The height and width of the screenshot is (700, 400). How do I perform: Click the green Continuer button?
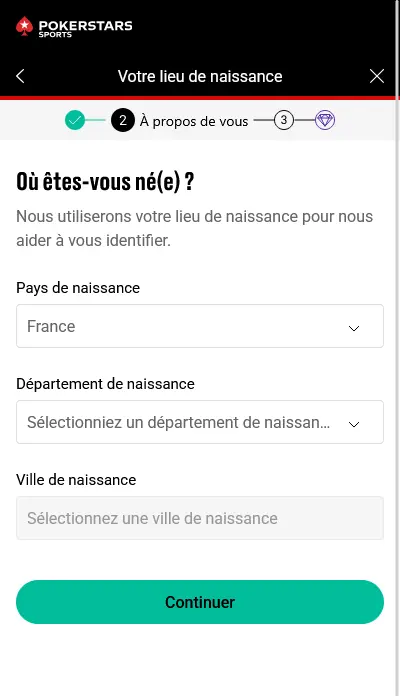pos(200,602)
